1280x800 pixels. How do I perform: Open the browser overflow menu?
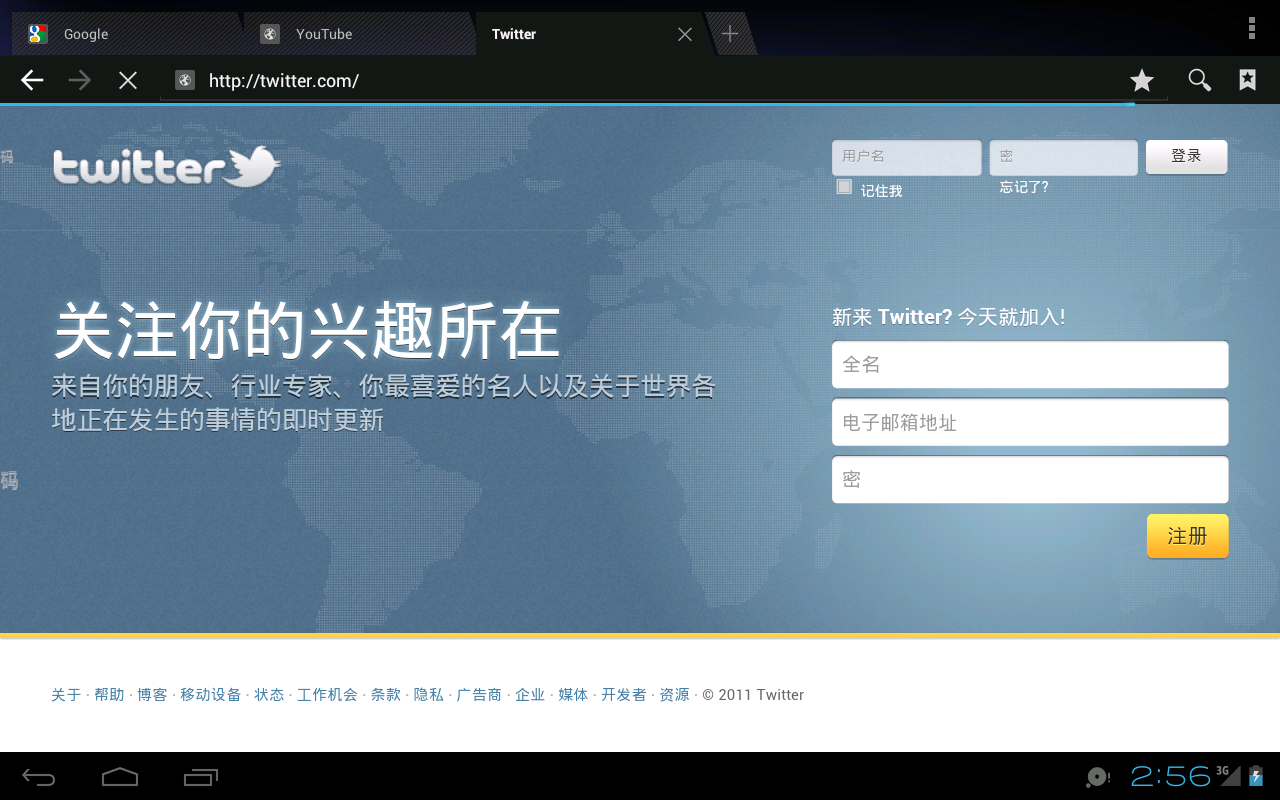[1251, 28]
